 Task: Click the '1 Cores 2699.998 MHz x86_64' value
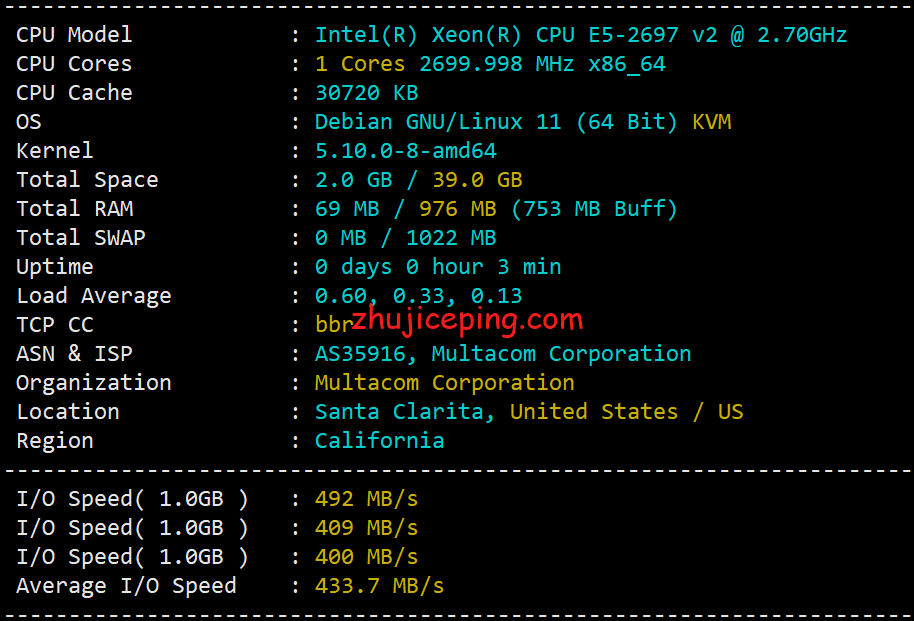click(x=490, y=64)
